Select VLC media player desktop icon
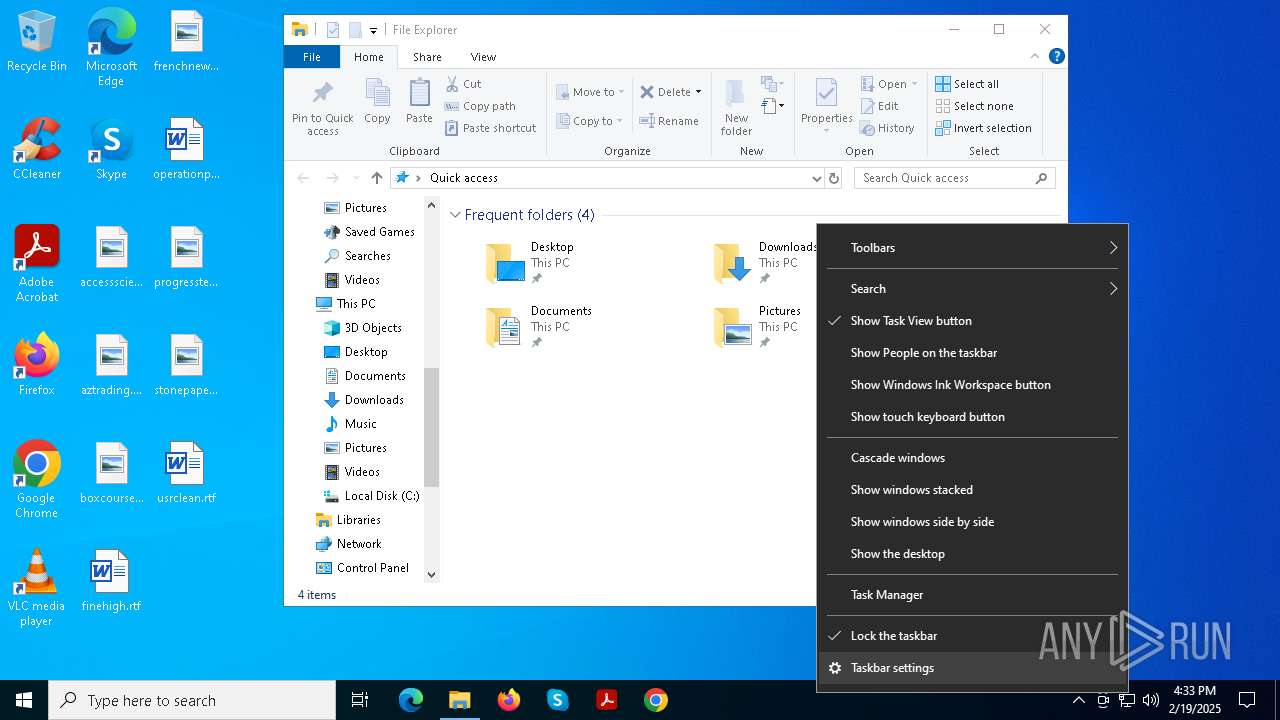The image size is (1280, 720). pyautogui.click(x=37, y=588)
